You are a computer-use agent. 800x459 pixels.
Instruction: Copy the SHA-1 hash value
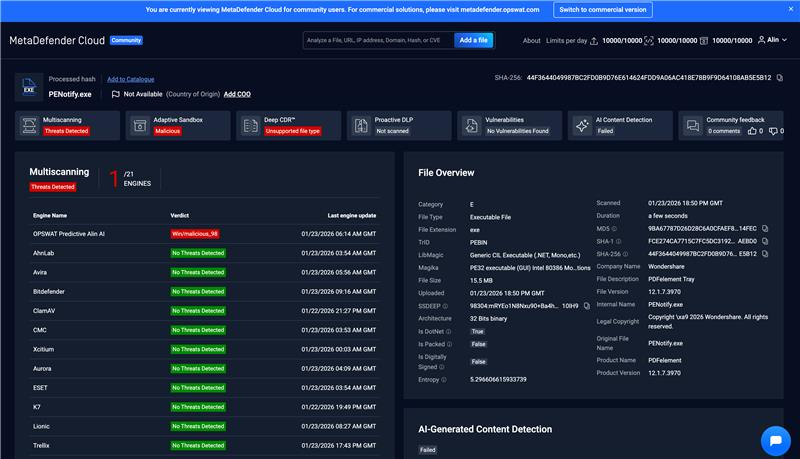click(765, 241)
